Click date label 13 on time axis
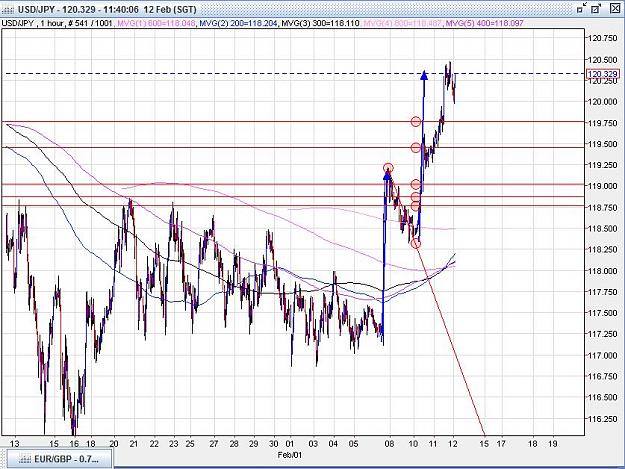The width and height of the screenshot is (625, 469). click(x=15, y=444)
